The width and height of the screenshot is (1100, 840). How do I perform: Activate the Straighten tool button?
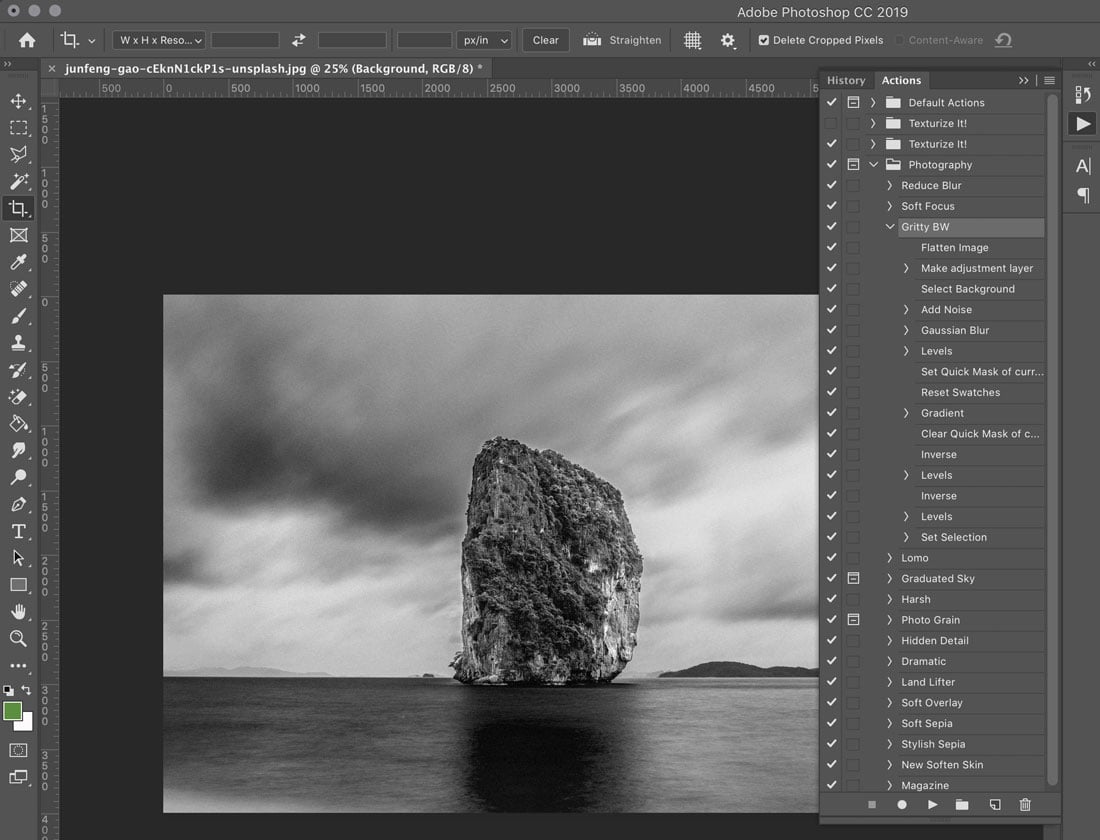point(622,40)
